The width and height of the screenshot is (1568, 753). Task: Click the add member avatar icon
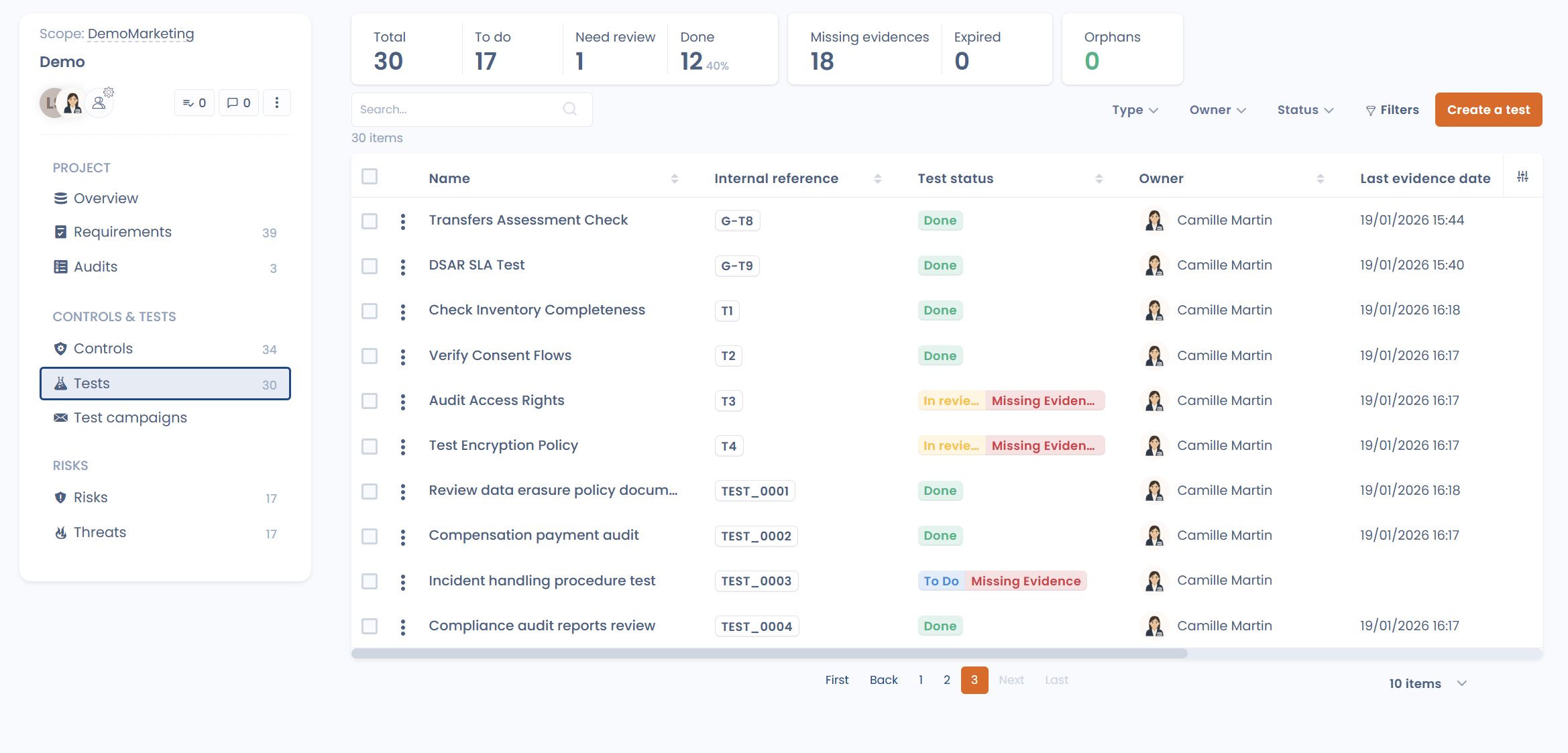point(100,103)
